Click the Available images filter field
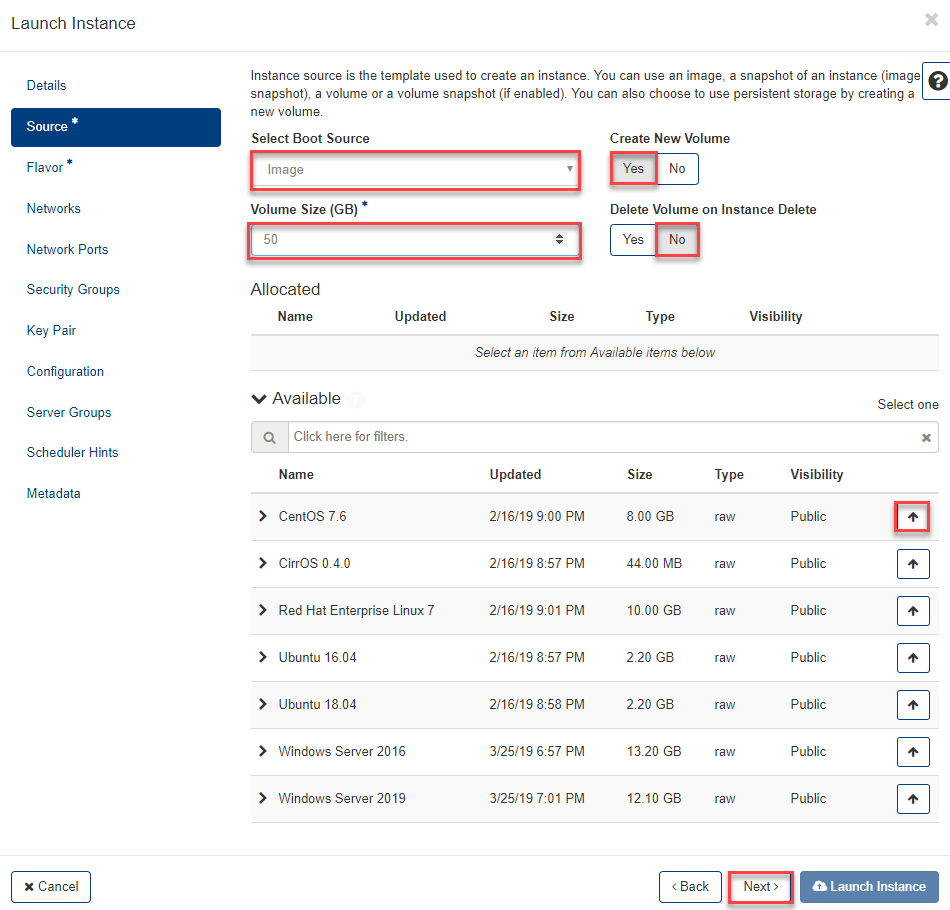Screen dimensions: 950x910 600,437
